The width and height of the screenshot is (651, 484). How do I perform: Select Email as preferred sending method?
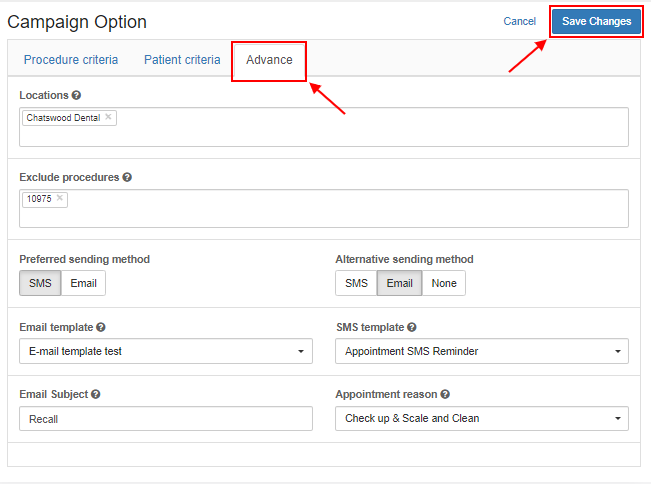click(83, 283)
